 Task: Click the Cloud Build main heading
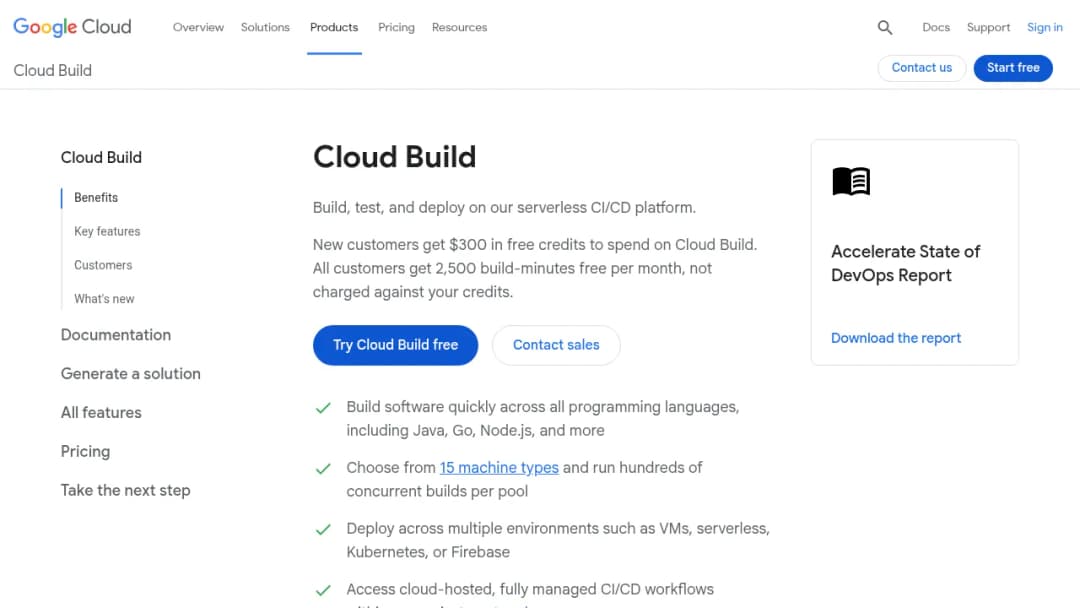coord(395,157)
